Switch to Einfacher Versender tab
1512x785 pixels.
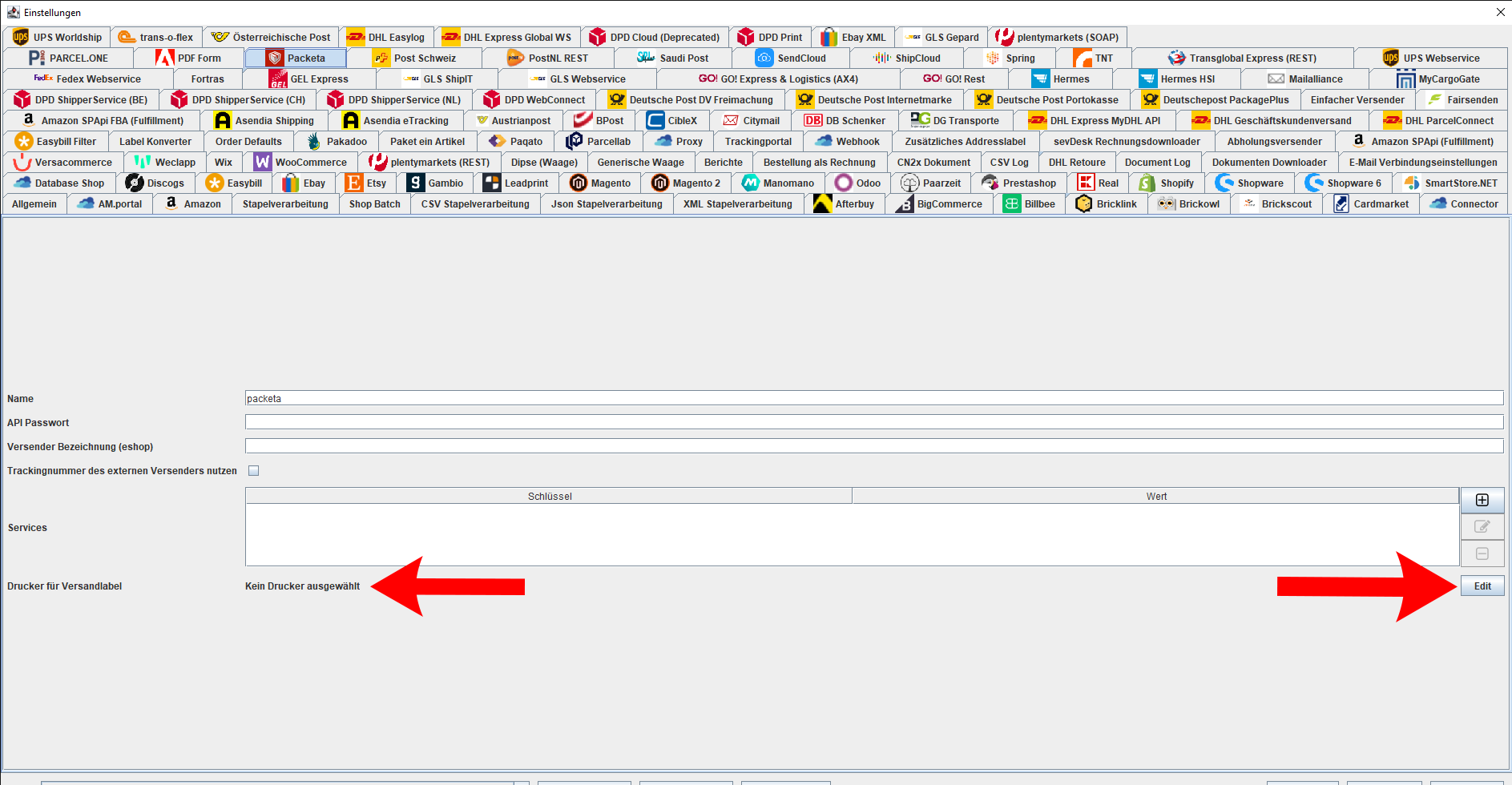tap(1357, 99)
